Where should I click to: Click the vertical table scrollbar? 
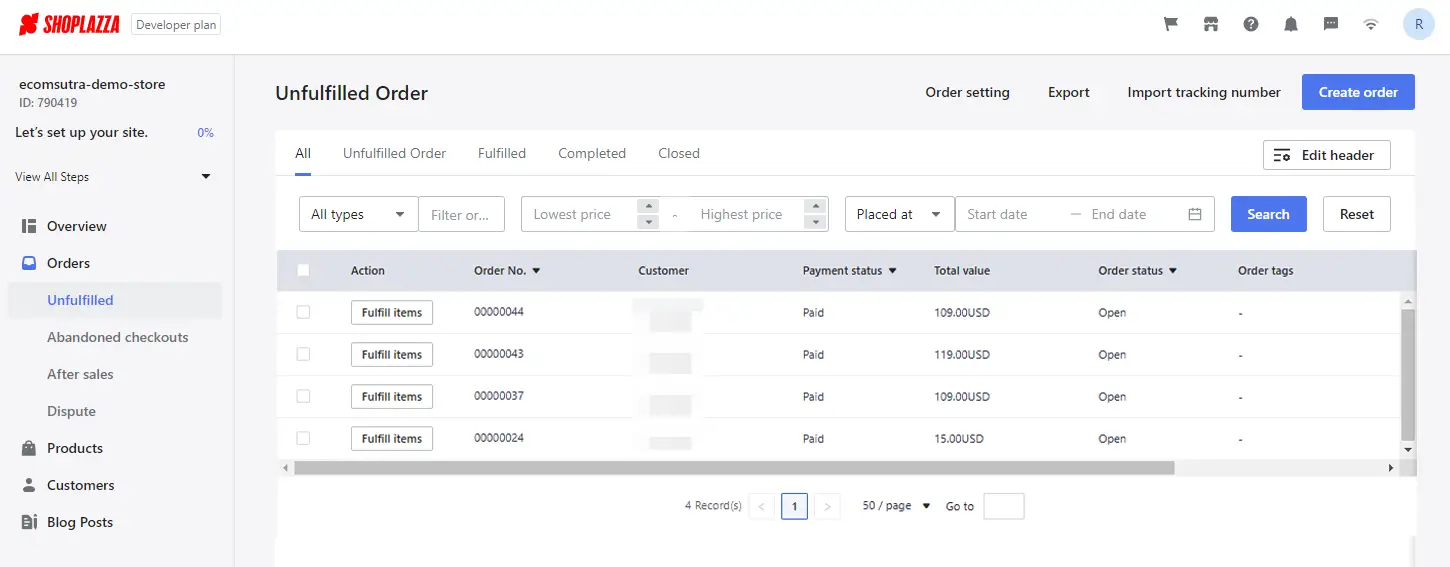[x=1408, y=374]
